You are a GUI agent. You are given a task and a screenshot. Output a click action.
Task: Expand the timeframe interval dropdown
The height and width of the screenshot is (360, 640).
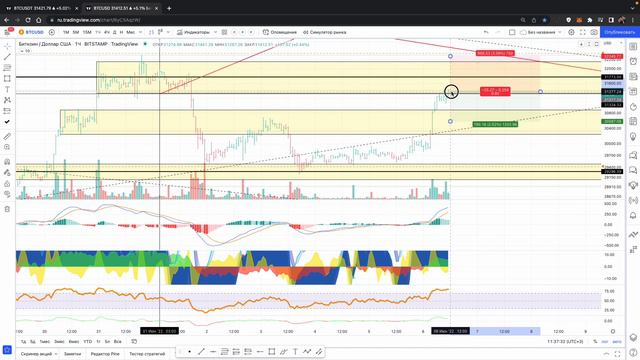pos(140,32)
